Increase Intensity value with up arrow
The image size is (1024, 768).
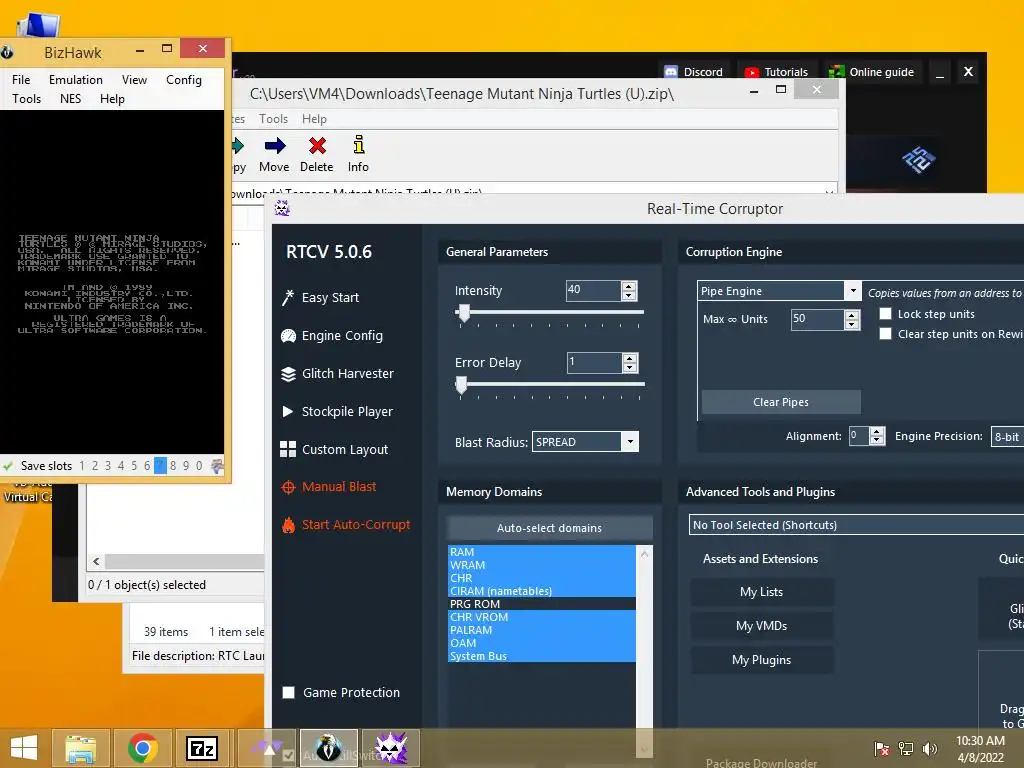(629, 286)
